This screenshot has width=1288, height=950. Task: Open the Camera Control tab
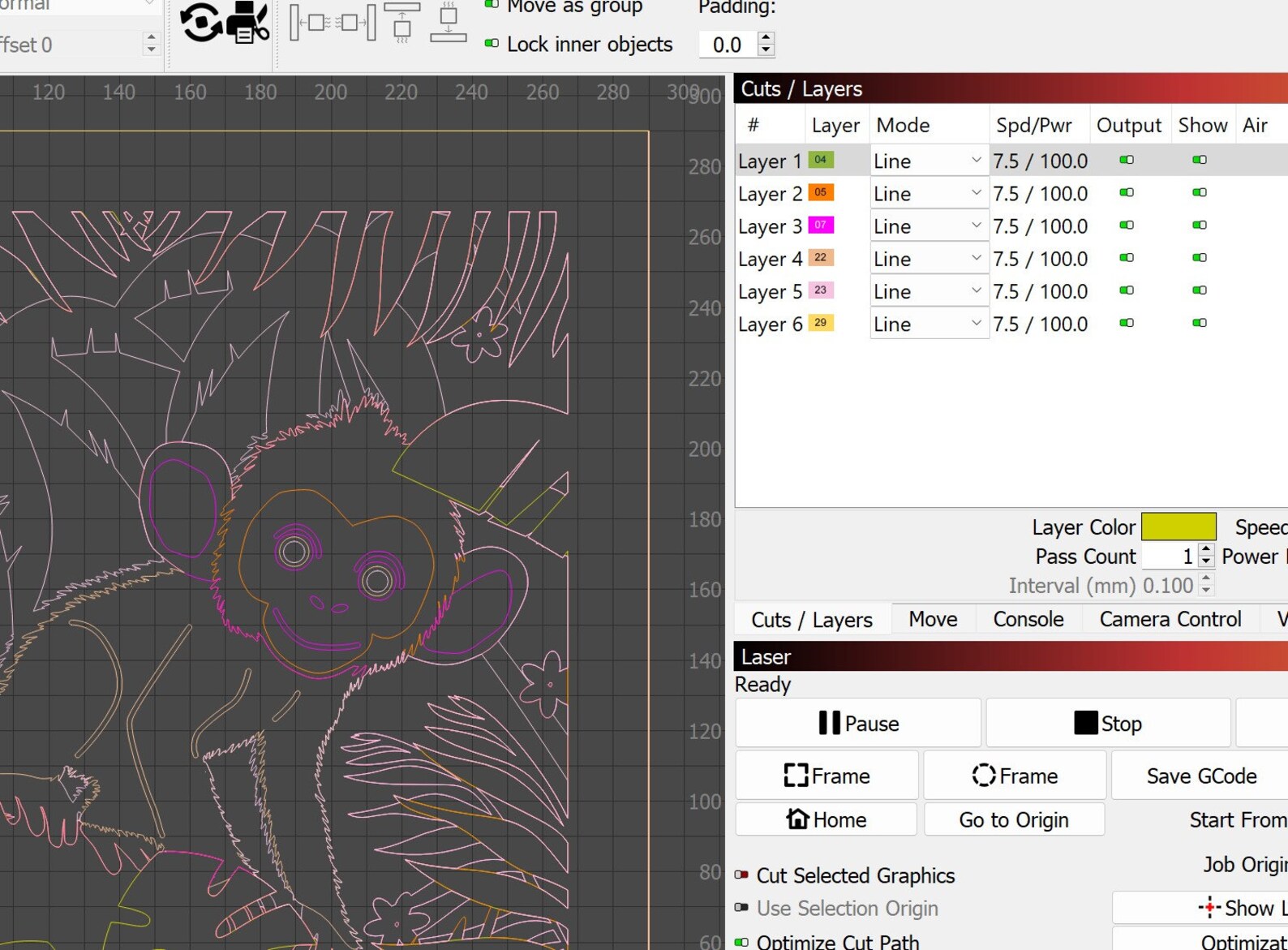point(1170,619)
